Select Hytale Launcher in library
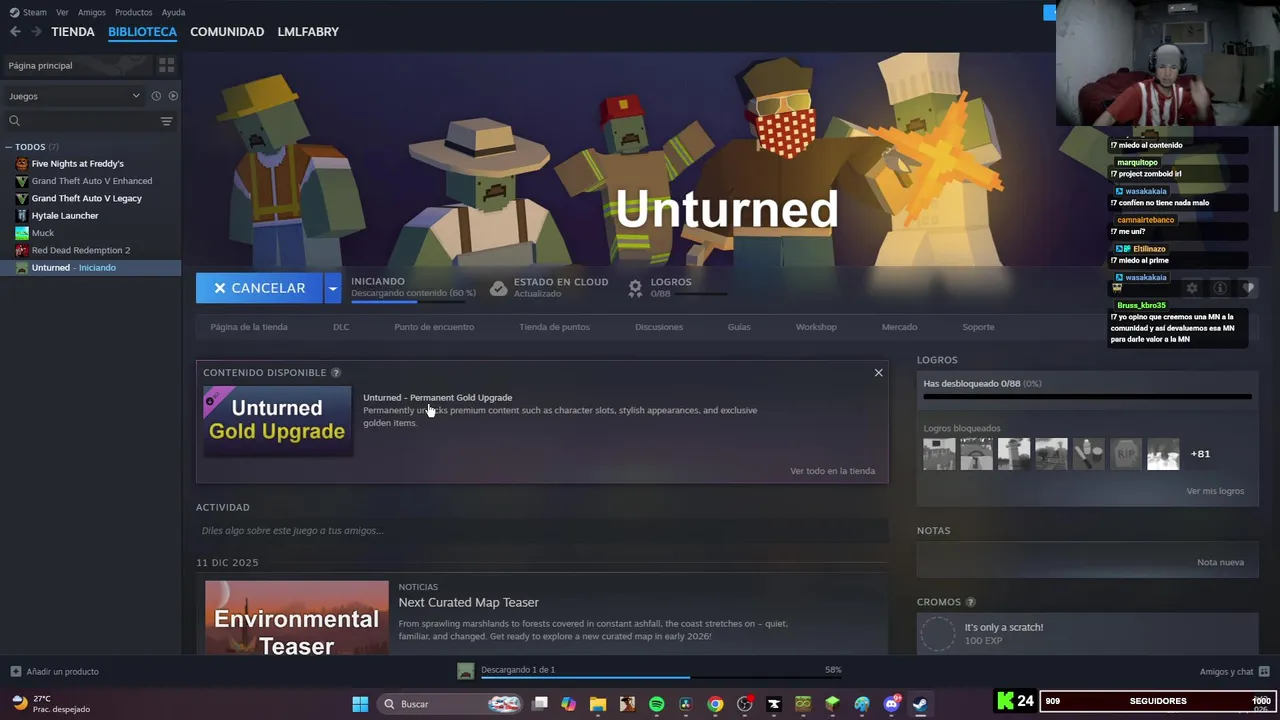 tap(64, 215)
